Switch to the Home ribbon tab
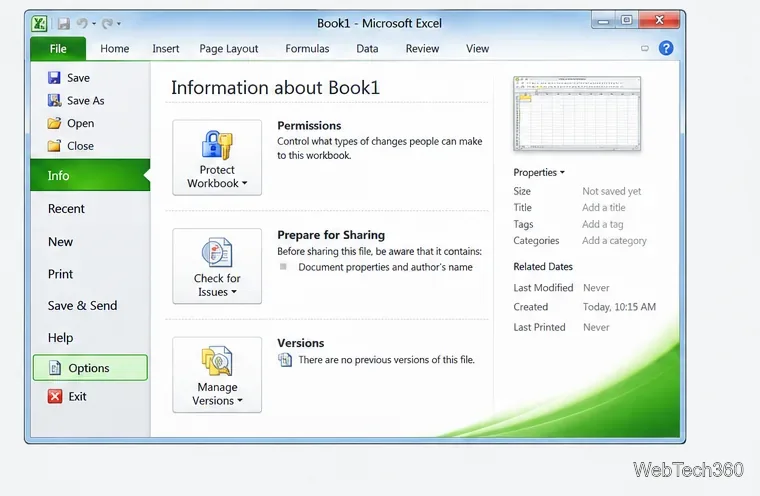 pyautogui.click(x=114, y=48)
